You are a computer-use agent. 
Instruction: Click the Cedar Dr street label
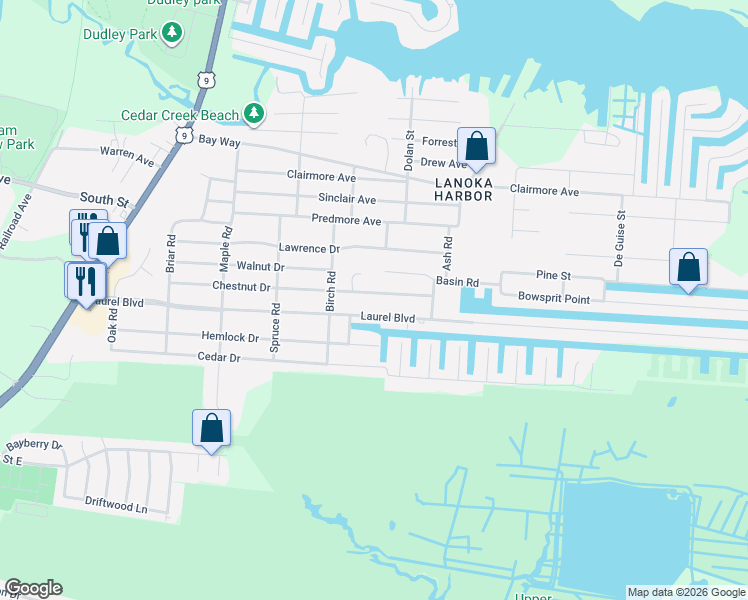219,357
